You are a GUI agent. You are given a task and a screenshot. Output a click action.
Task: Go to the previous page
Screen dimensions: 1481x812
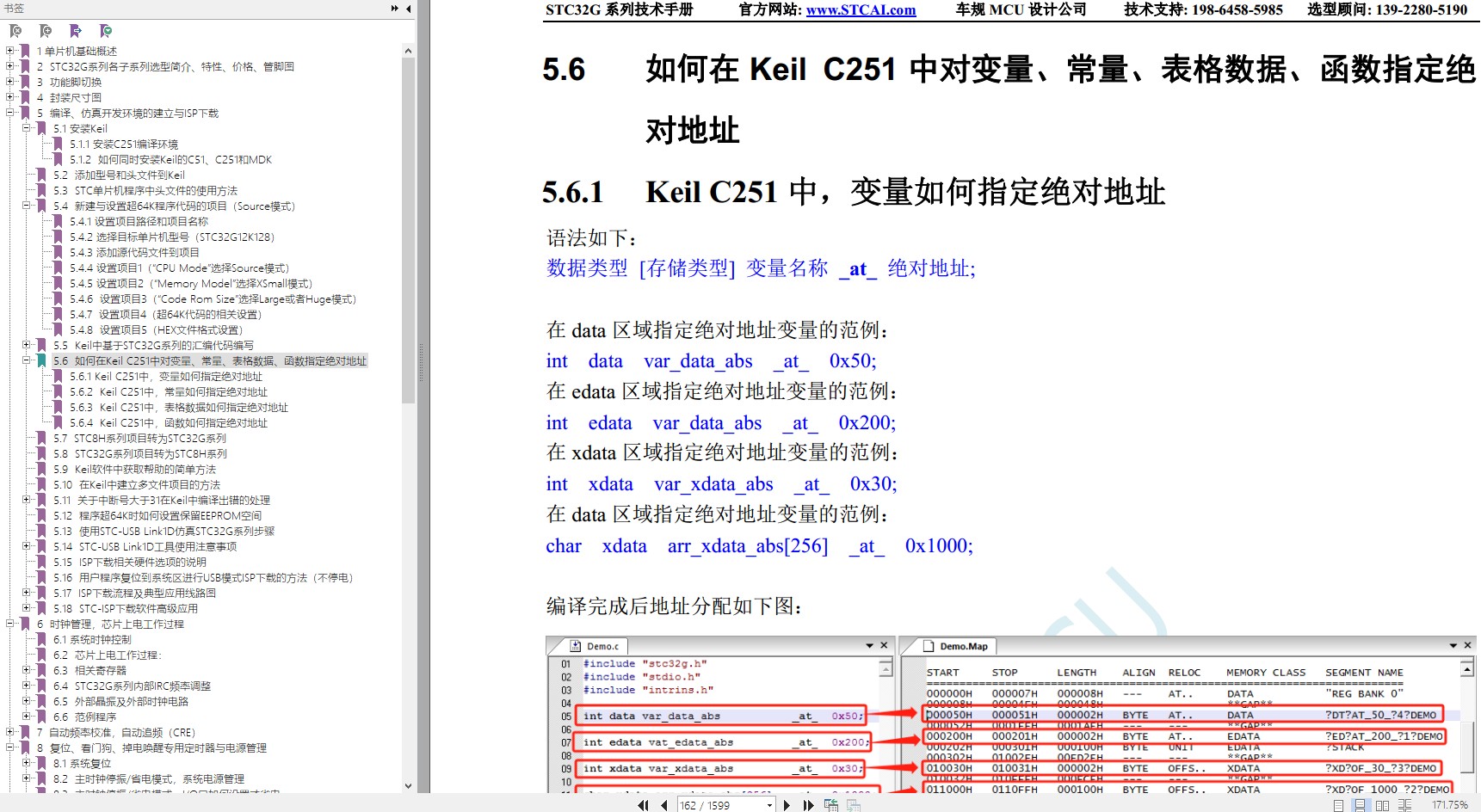[664, 805]
